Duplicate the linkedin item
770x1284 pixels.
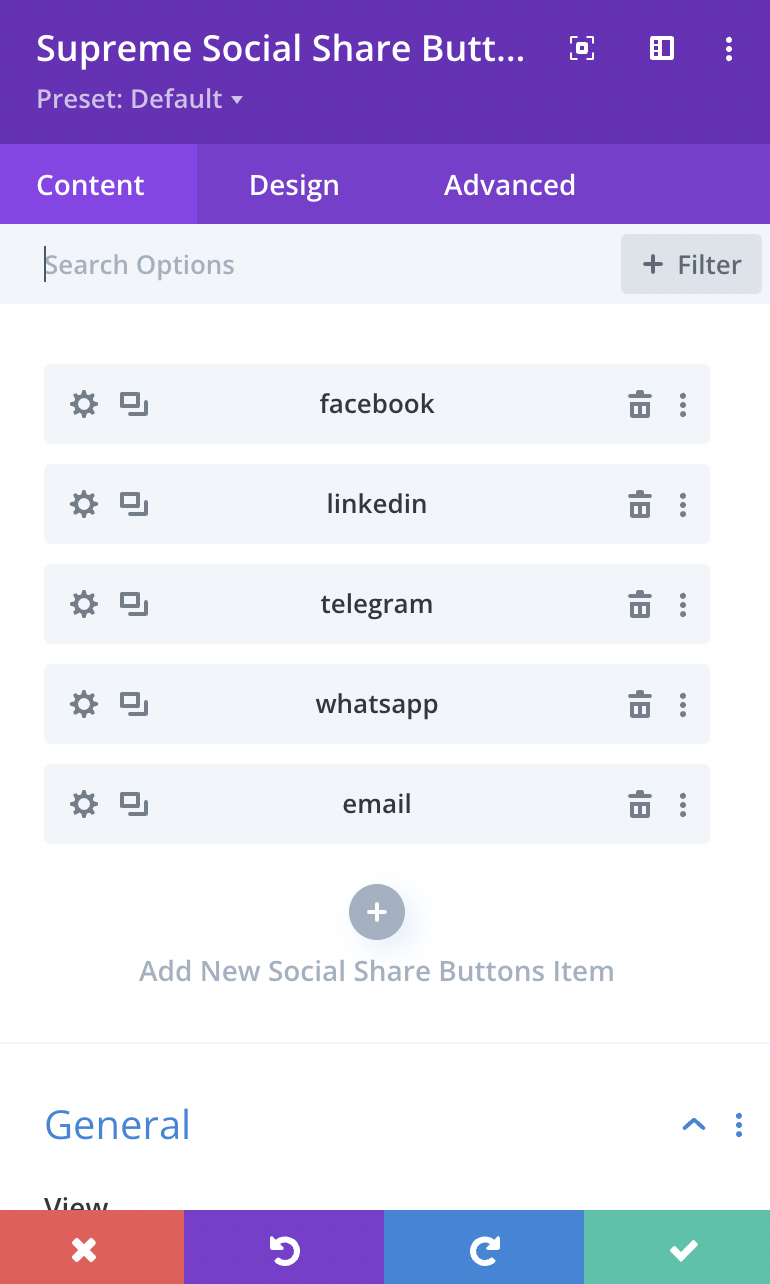point(134,504)
